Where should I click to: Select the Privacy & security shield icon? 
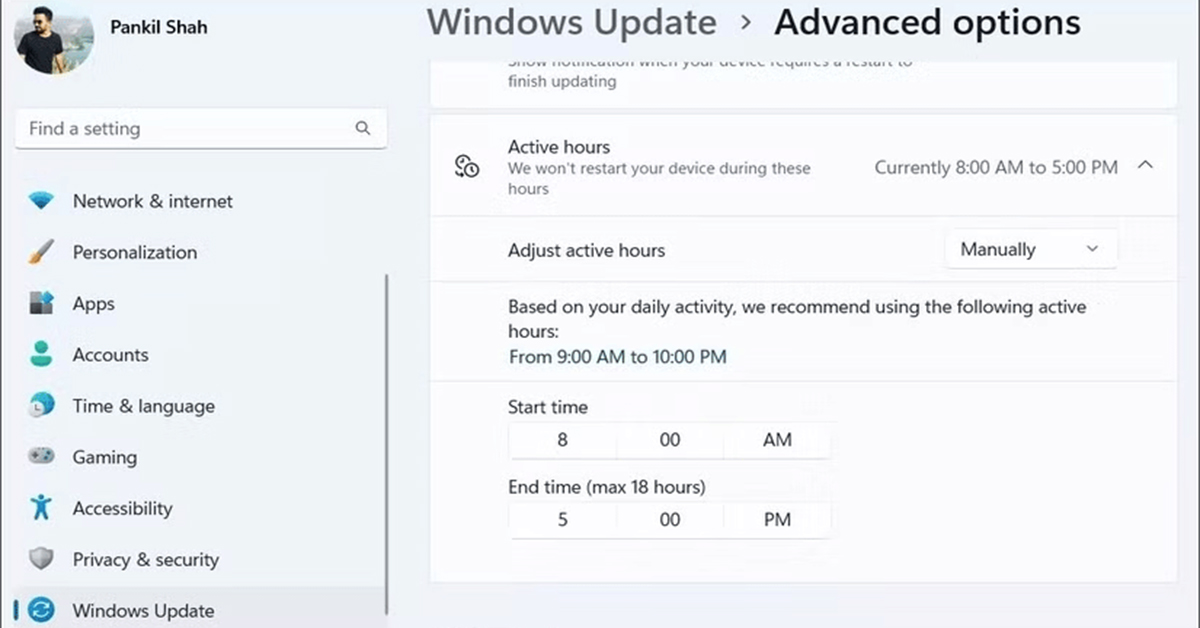[42, 559]
